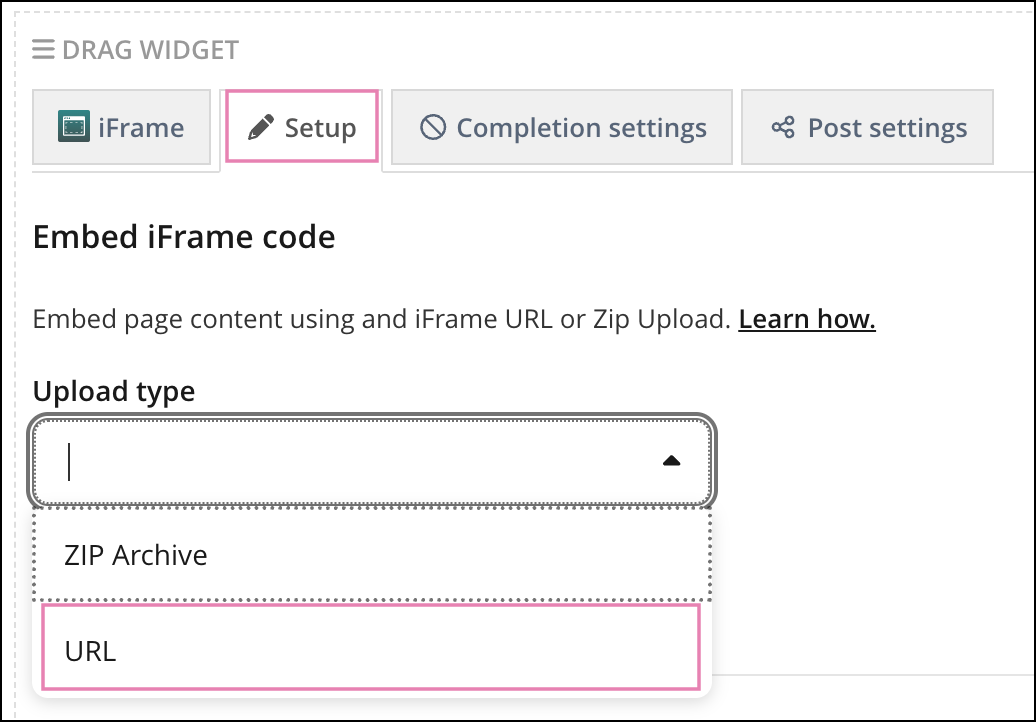Open the Post settings tab
The image size is (1036, 722).
[x=867, y=128]
